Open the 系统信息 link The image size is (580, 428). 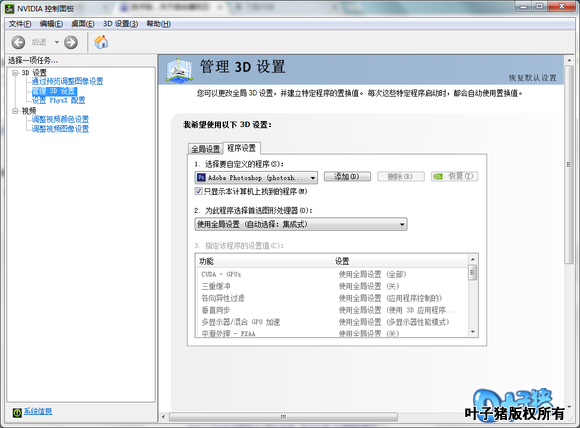pos(38,411)
